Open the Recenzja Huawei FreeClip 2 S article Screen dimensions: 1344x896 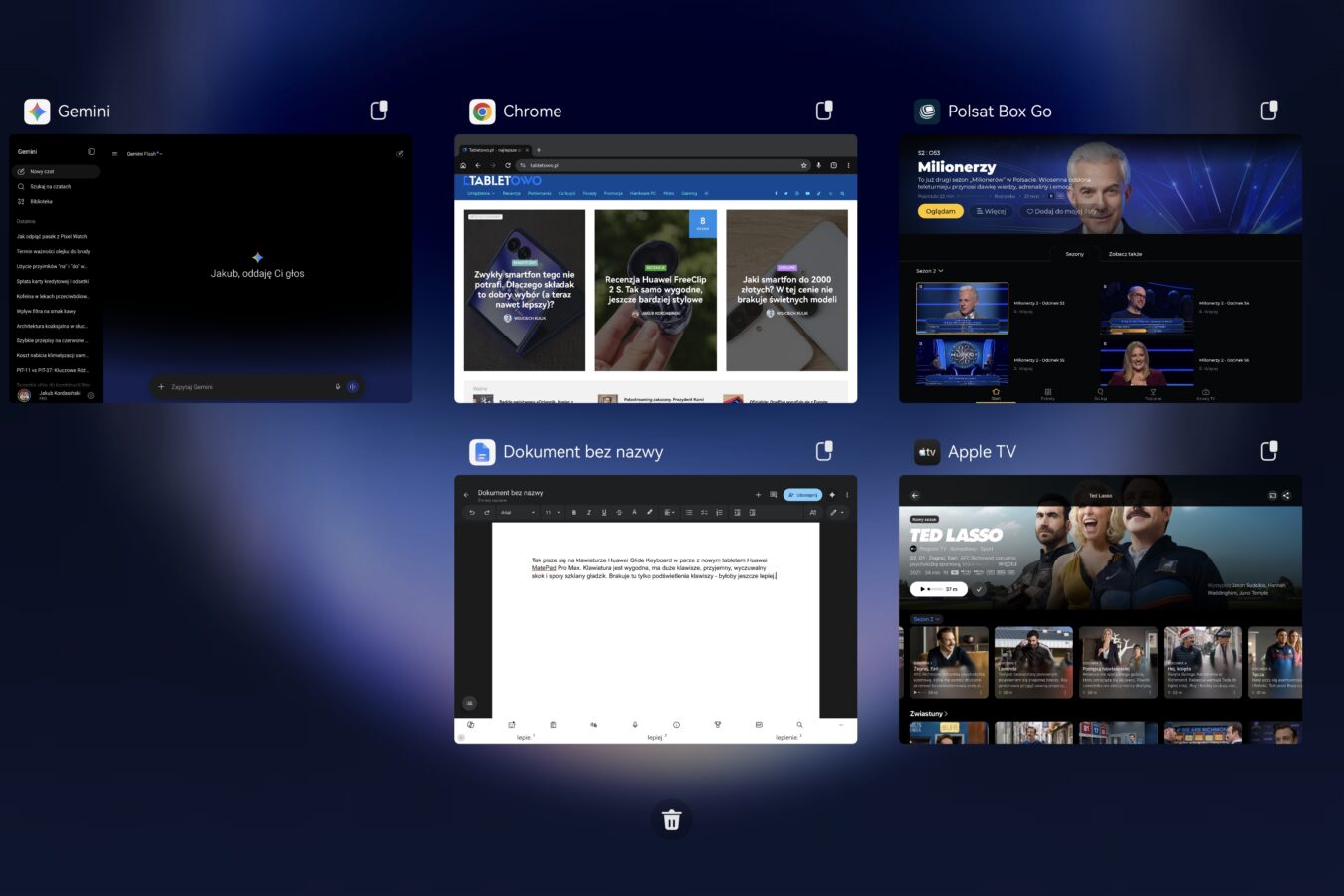(x=656, y=290)
